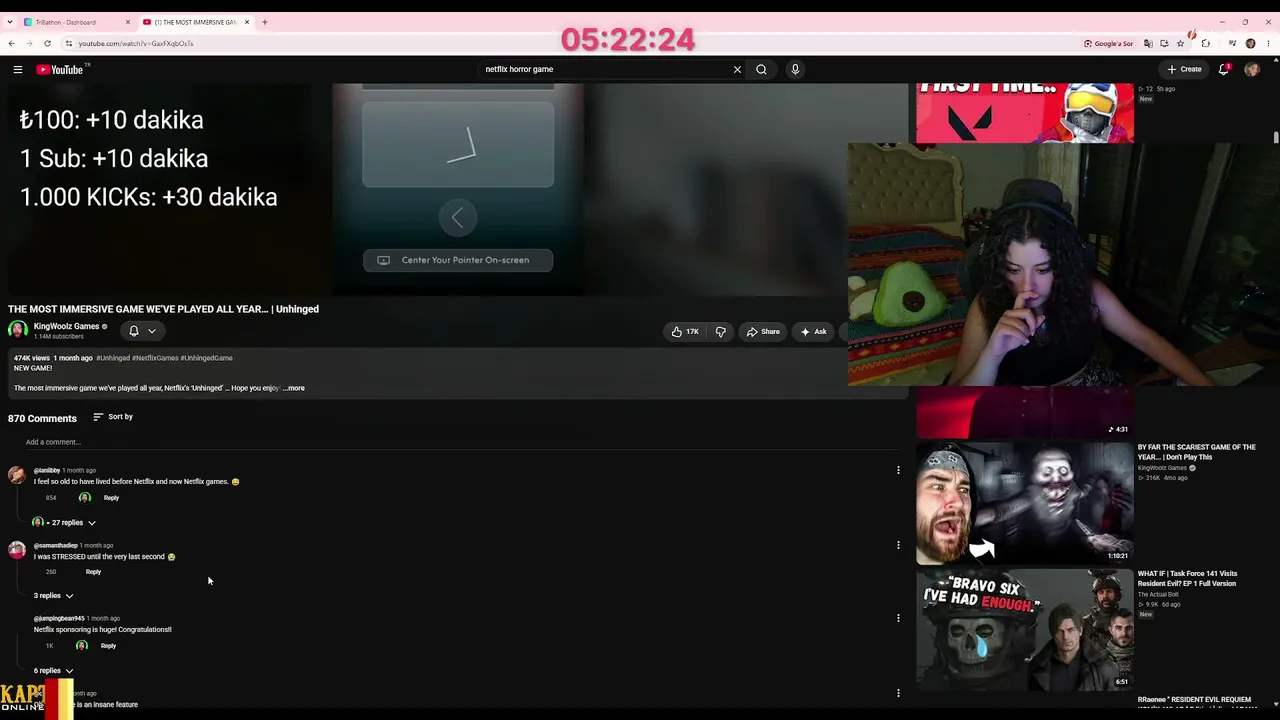The height and width of the screenshot is (720, 1280).
Task: Expand the 27 replies thread
Action: pos(65,522)
